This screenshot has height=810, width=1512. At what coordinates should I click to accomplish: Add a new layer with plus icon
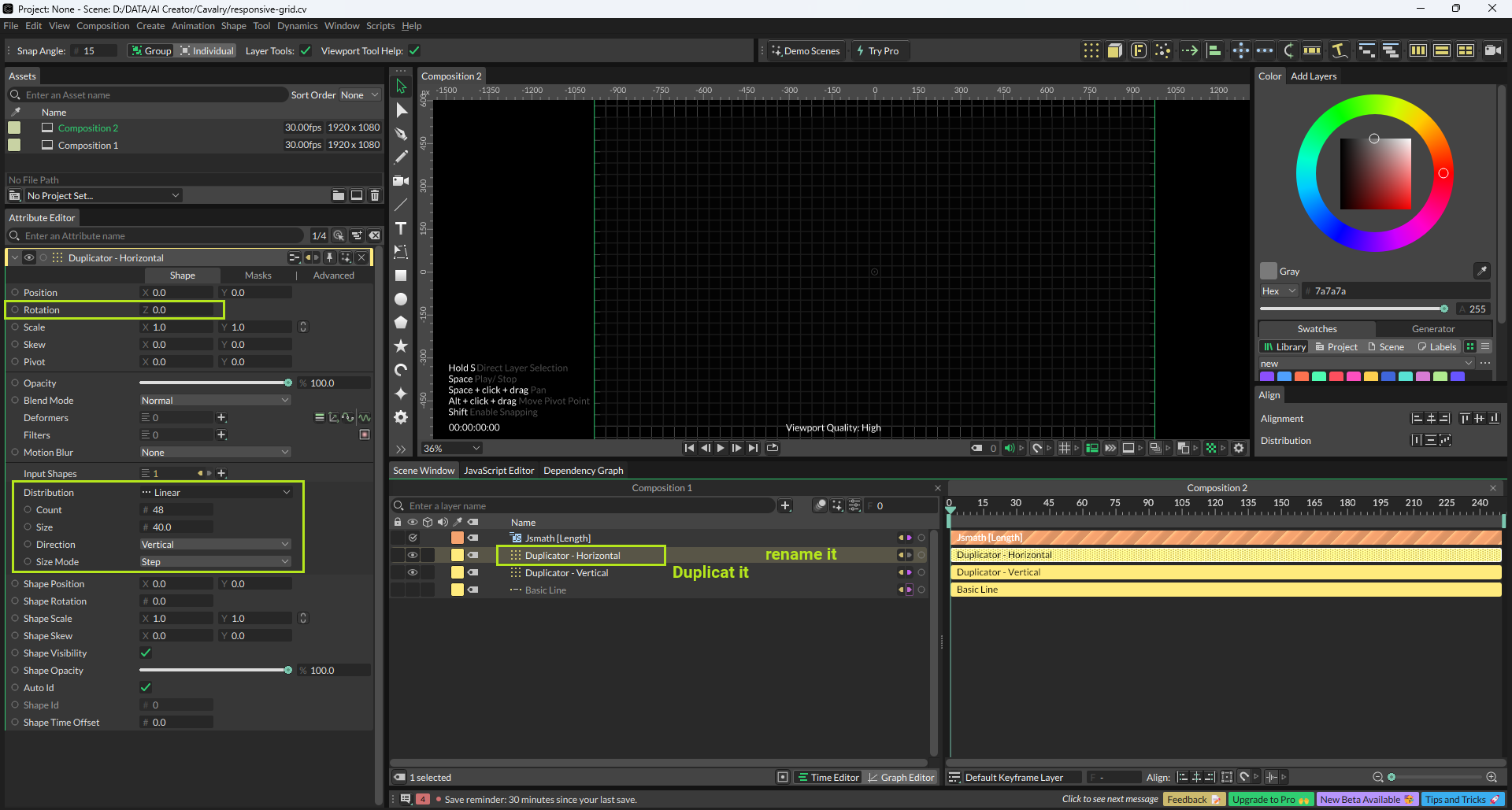tap(784, 505)
